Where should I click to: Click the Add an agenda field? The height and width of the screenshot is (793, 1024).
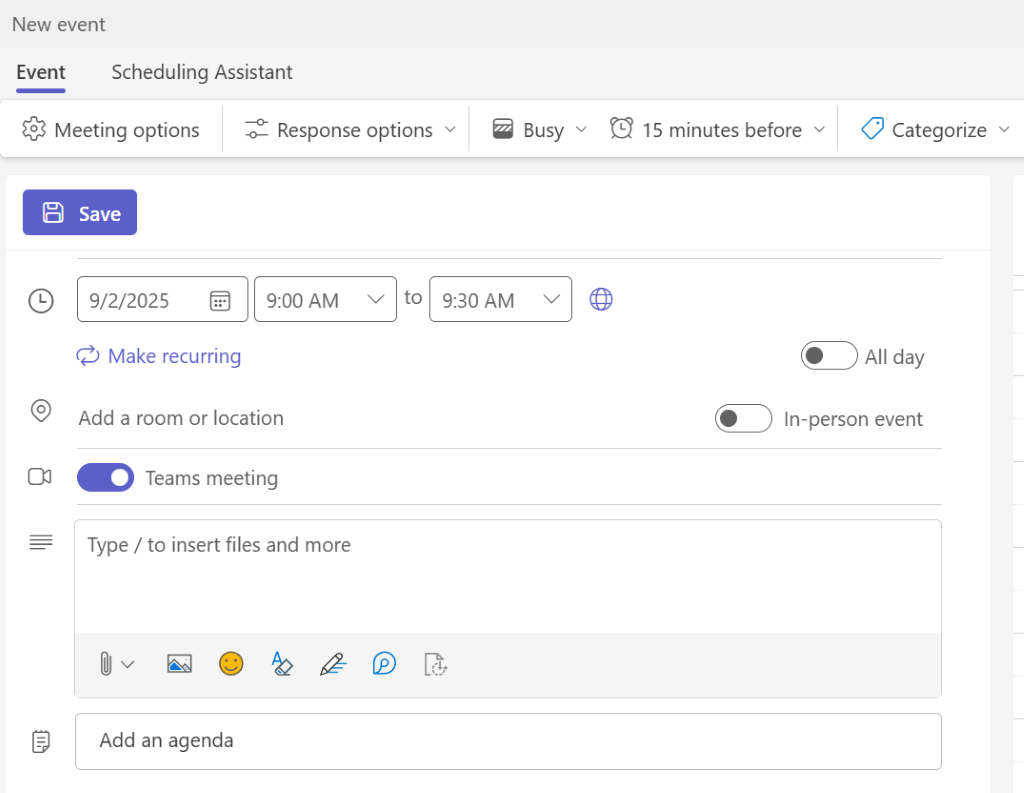click(x=508, y=741)
